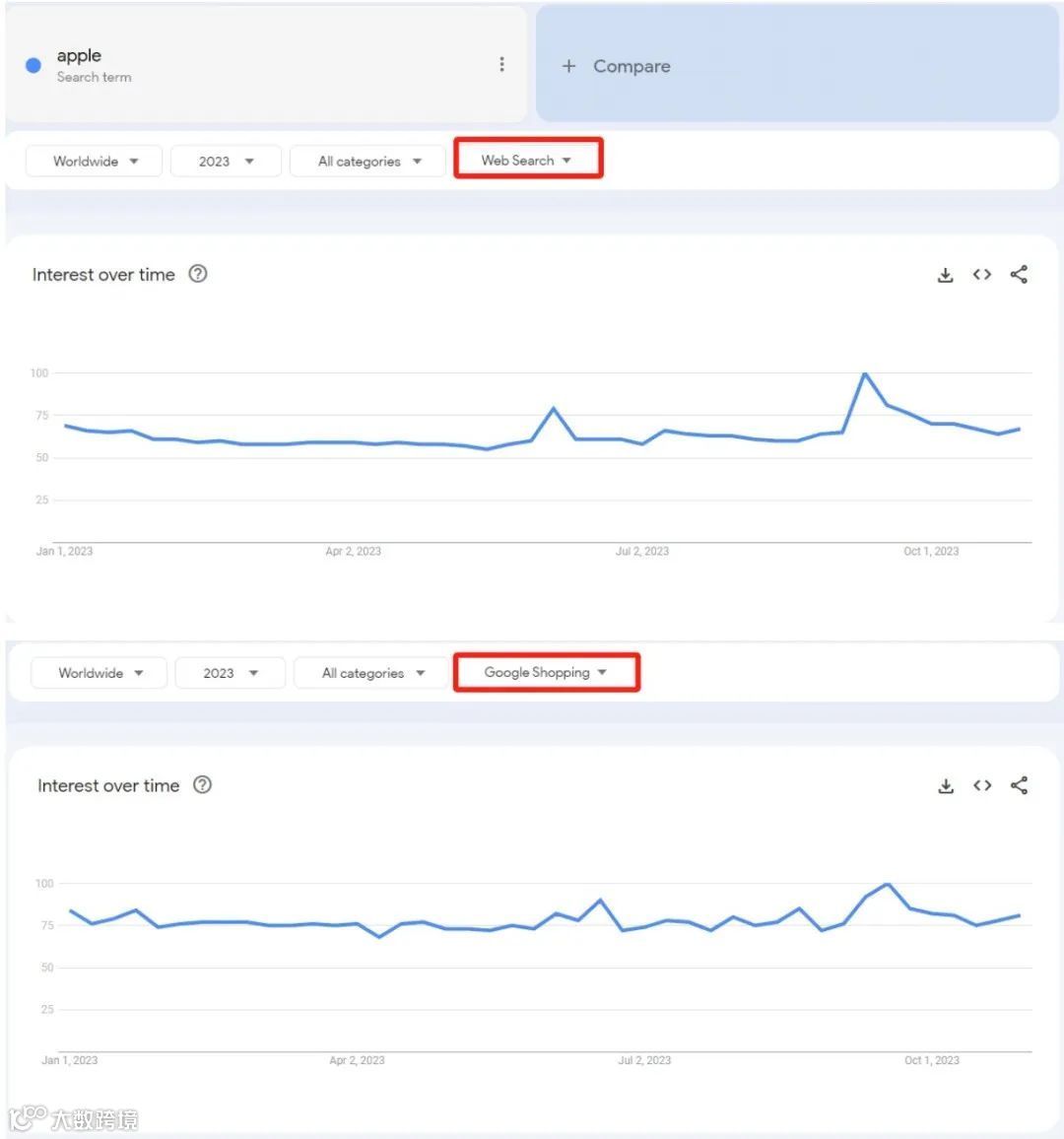This screenshot has width=1064, height=1139.
Task: Click the Oct 1, 2023 axis label
Action: 930,552
